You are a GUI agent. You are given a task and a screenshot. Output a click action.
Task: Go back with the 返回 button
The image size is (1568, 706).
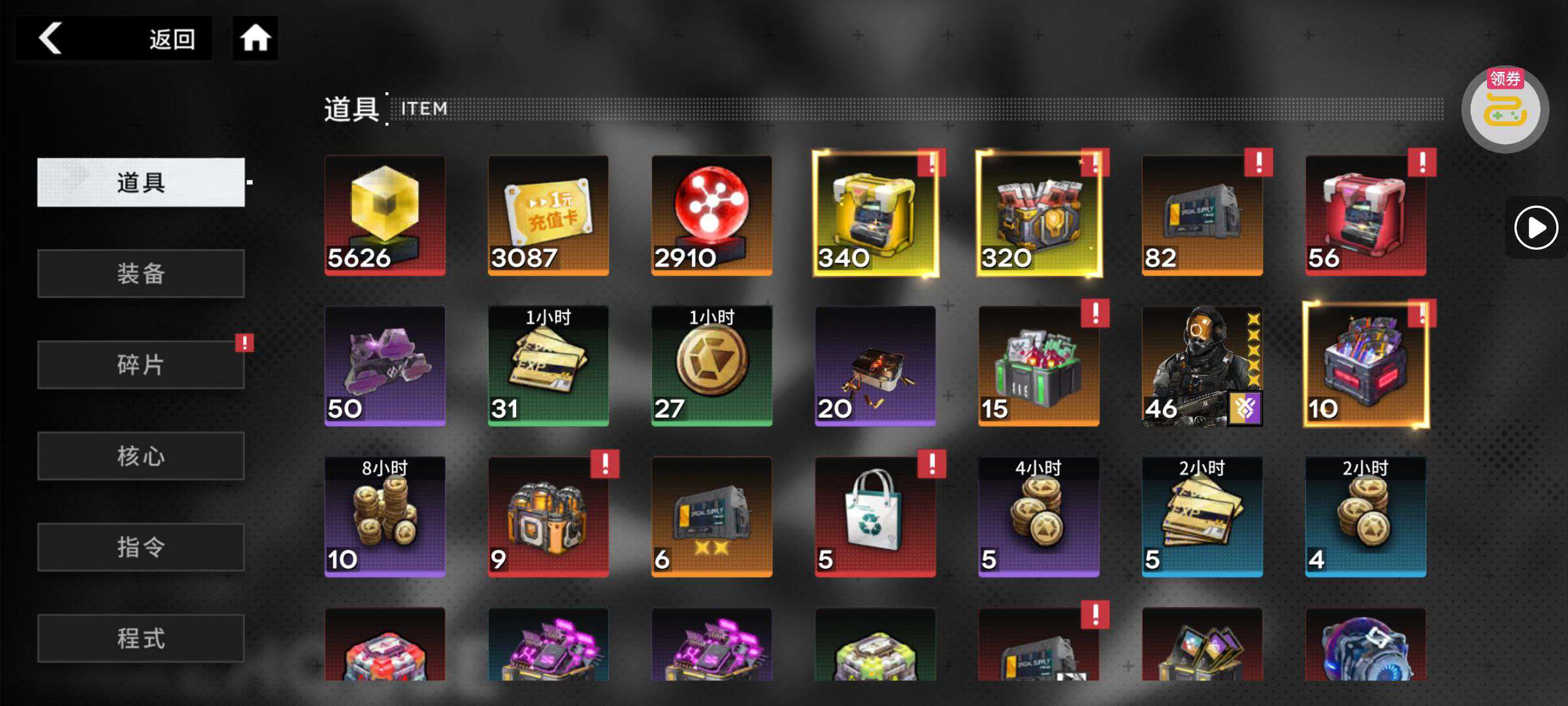click(114, 38)
